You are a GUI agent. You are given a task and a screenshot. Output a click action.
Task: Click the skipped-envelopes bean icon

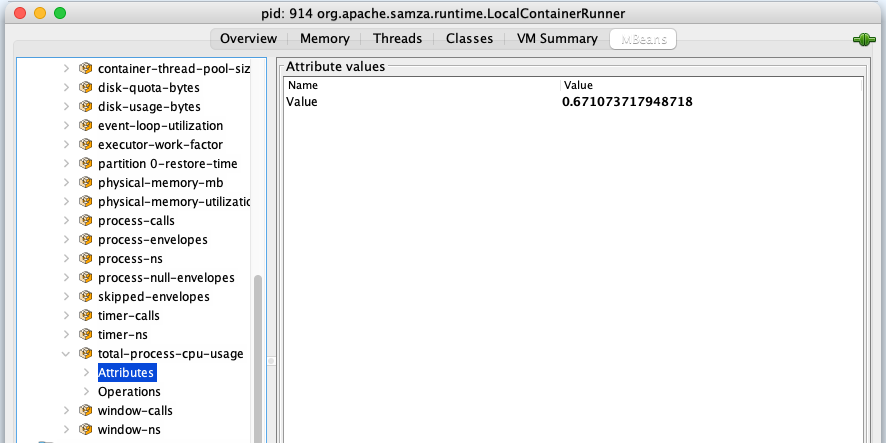85,296
